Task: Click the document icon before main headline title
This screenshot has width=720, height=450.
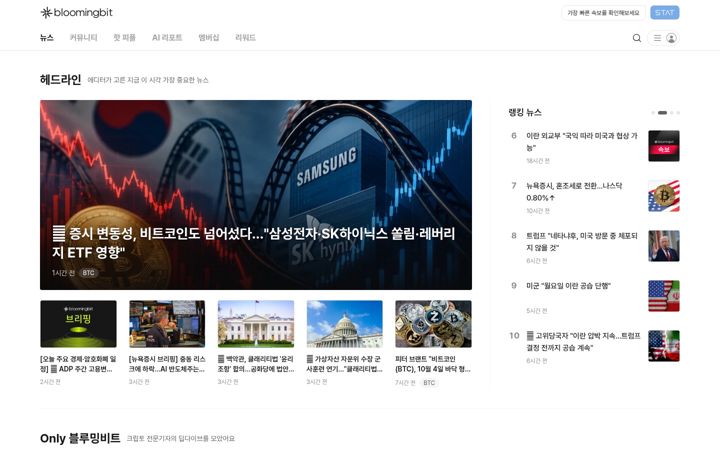Action: (x=58, y=234)
